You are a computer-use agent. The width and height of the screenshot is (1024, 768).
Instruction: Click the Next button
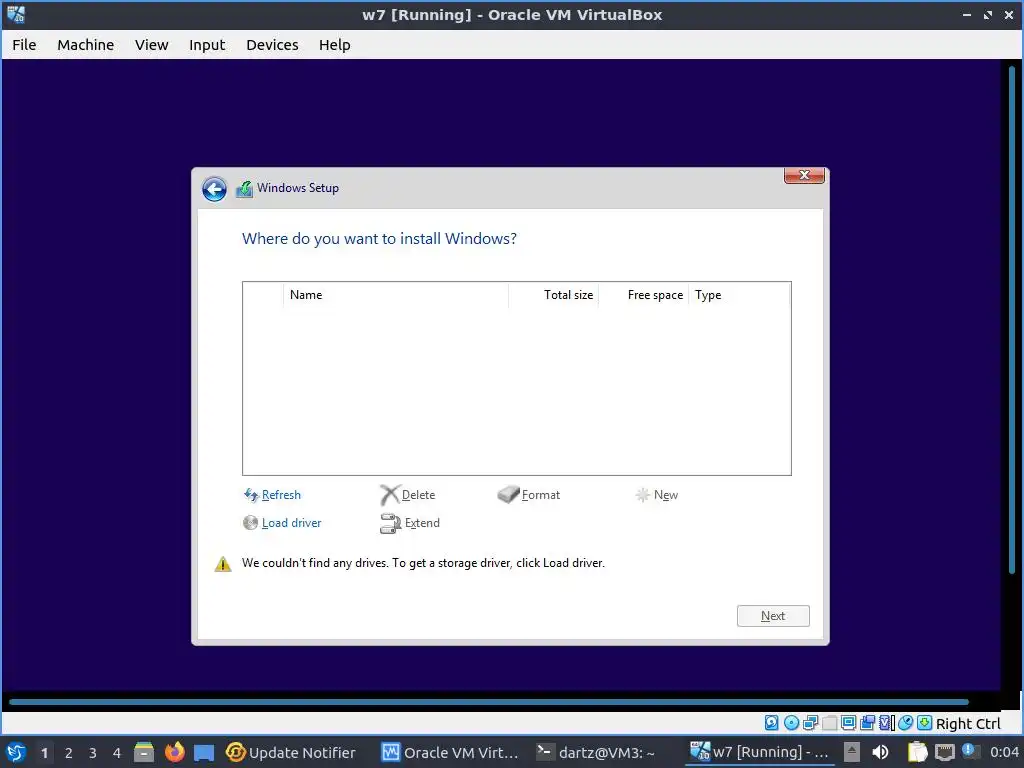point(773,616)
